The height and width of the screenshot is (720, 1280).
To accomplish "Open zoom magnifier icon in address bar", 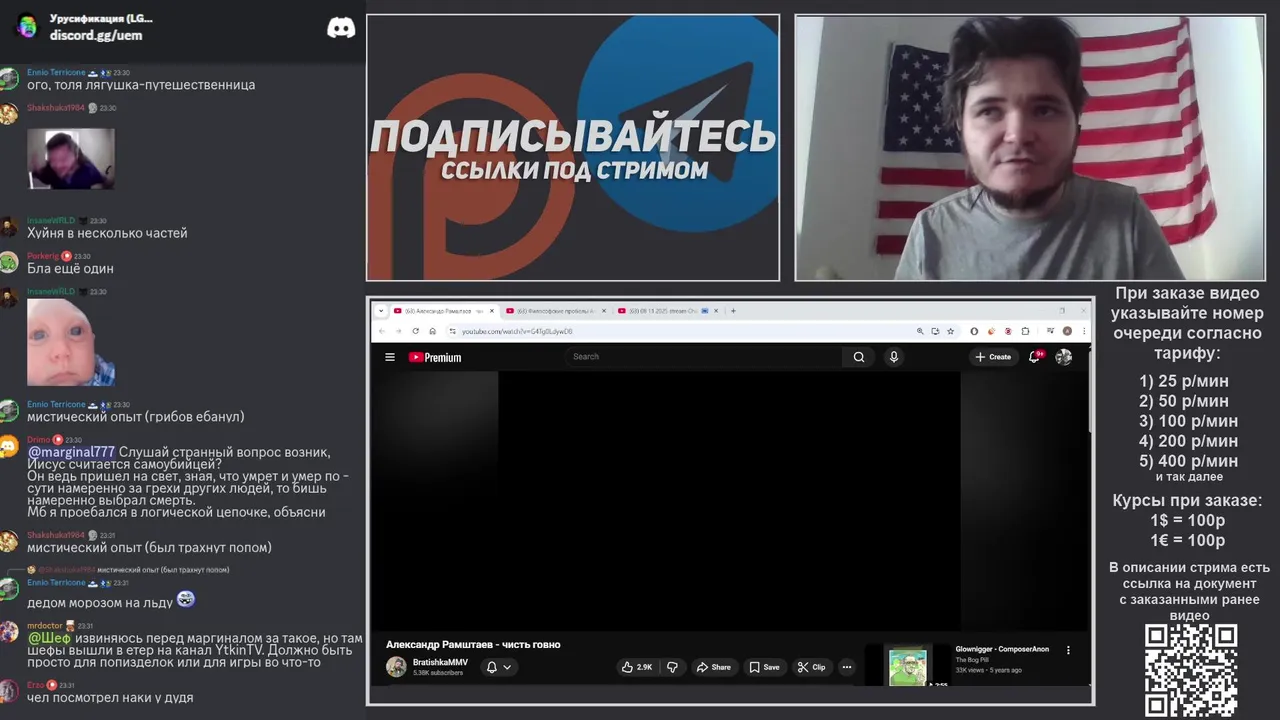I will pyautogui.click(x=920, y=331).
